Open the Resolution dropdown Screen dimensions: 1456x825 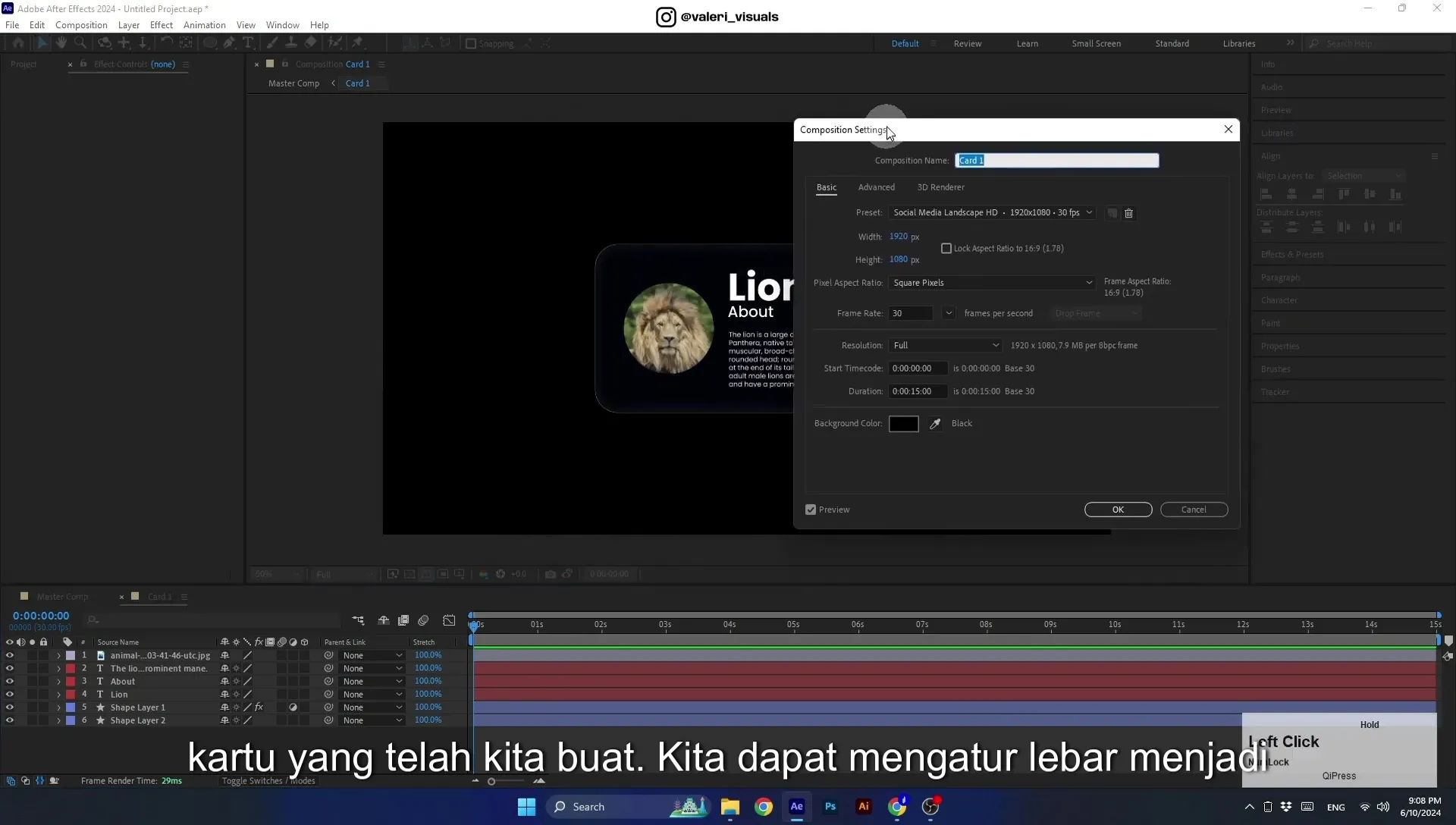pos(946,346)
